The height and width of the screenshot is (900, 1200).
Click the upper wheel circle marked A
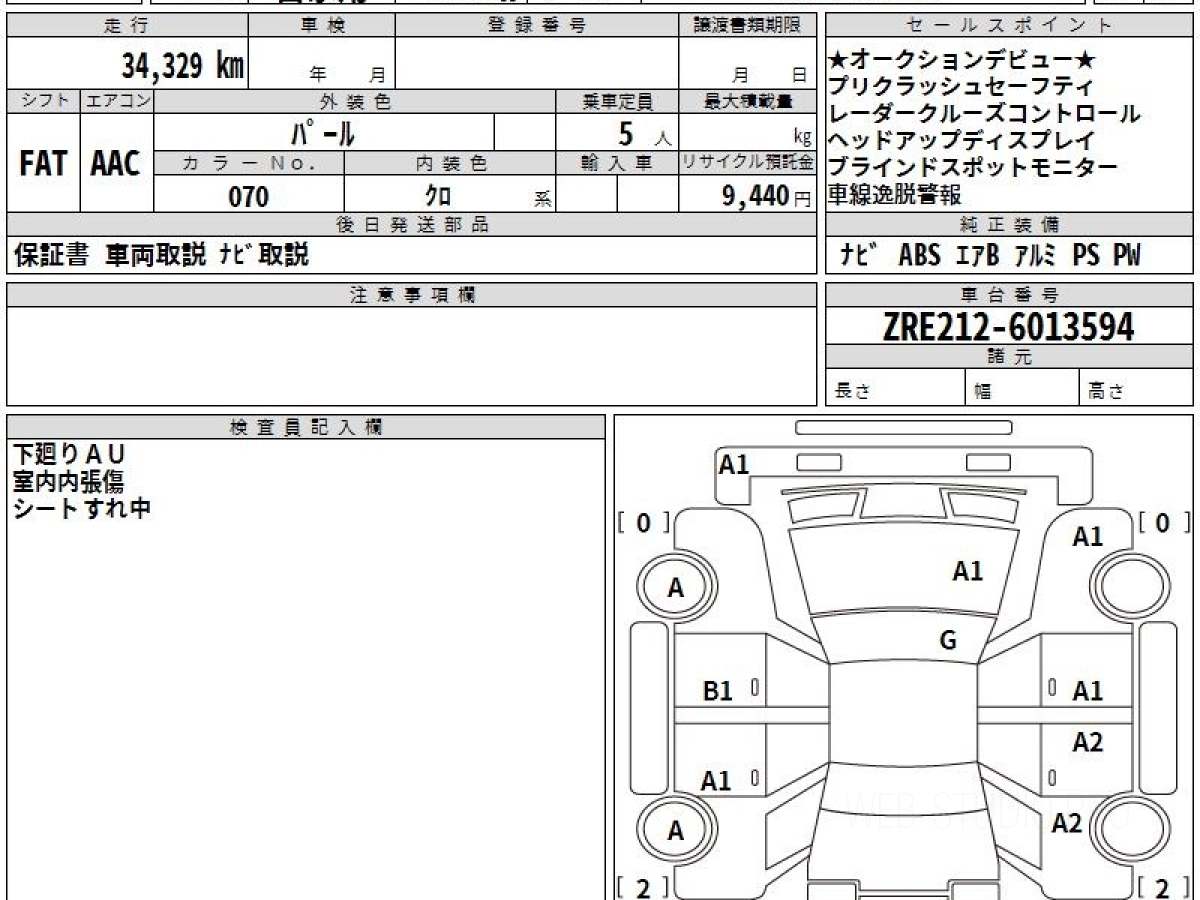pyautogui.click(x=676, y=589)
